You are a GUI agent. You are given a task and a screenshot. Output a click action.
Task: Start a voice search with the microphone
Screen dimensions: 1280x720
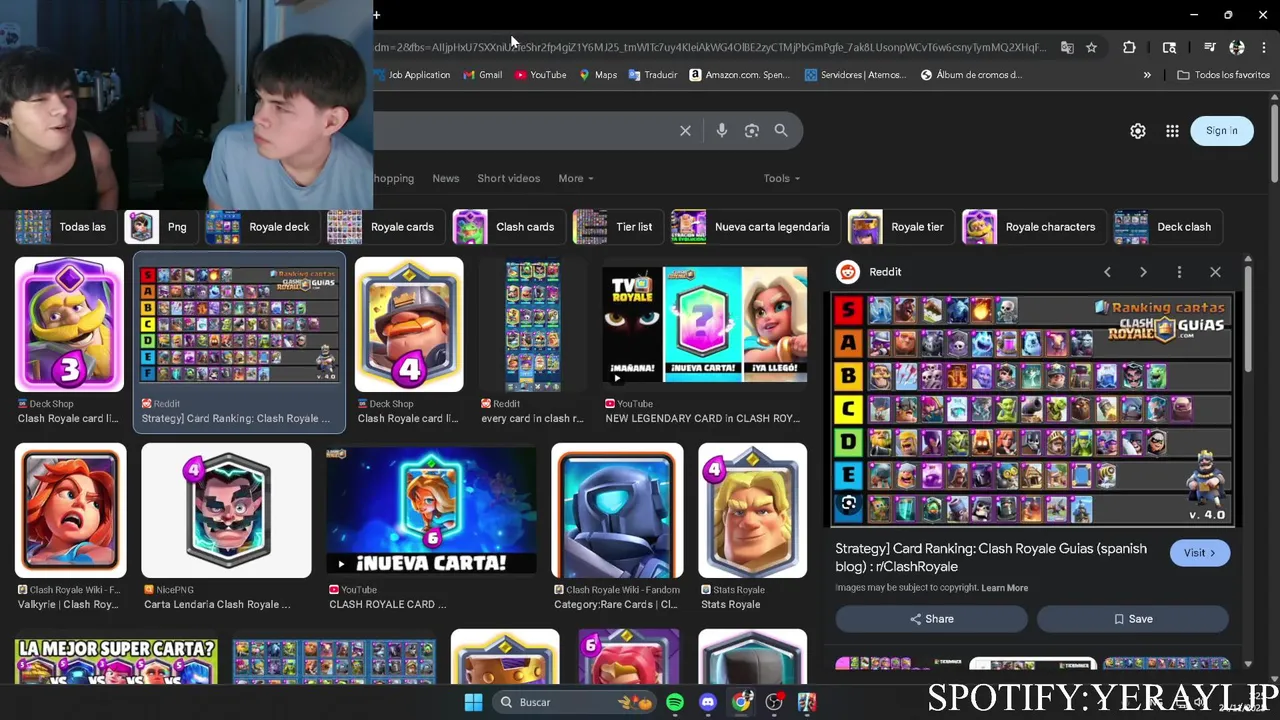point(721,131)
